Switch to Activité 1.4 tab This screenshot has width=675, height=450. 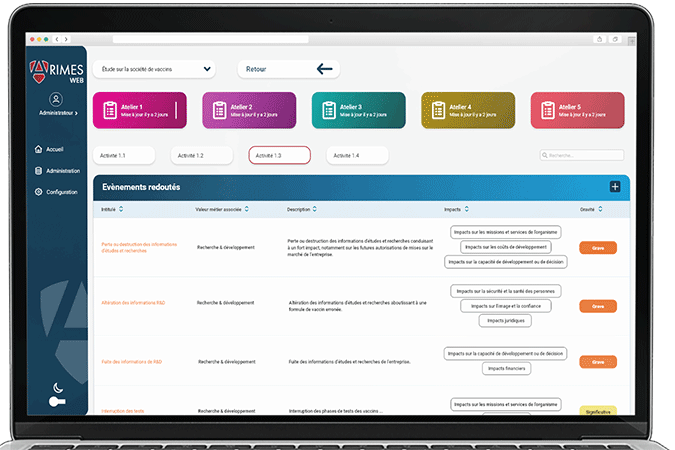point(357,155)
